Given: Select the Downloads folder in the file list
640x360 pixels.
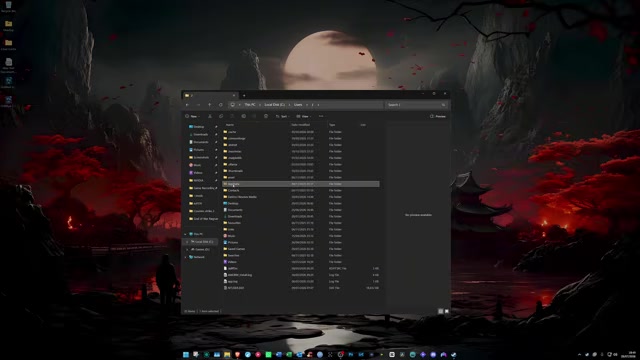Looking at the screenshot, I should pyautogui.click(x=301, y=216).
